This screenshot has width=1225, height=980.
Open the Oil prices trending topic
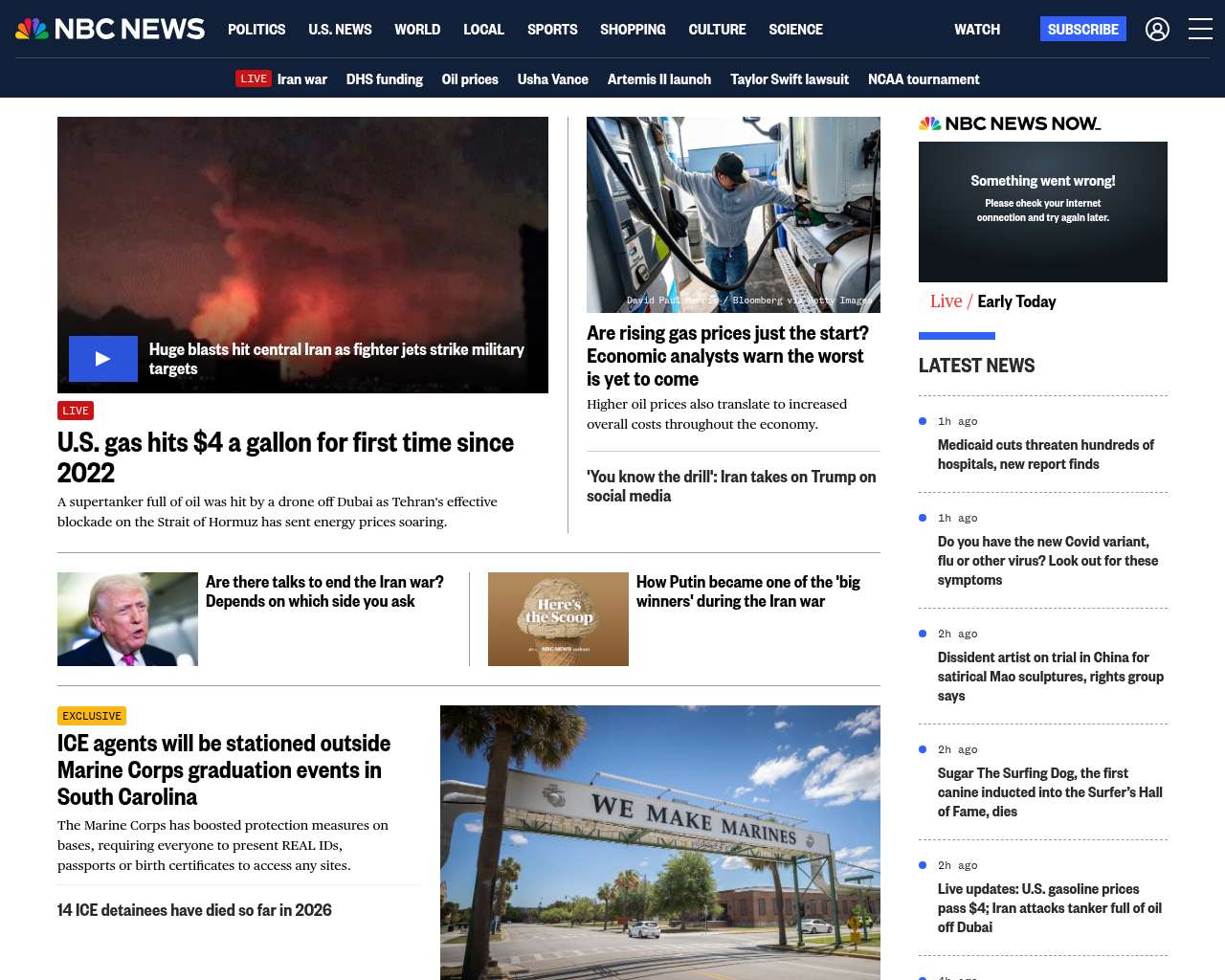click(x=470, y=79)
